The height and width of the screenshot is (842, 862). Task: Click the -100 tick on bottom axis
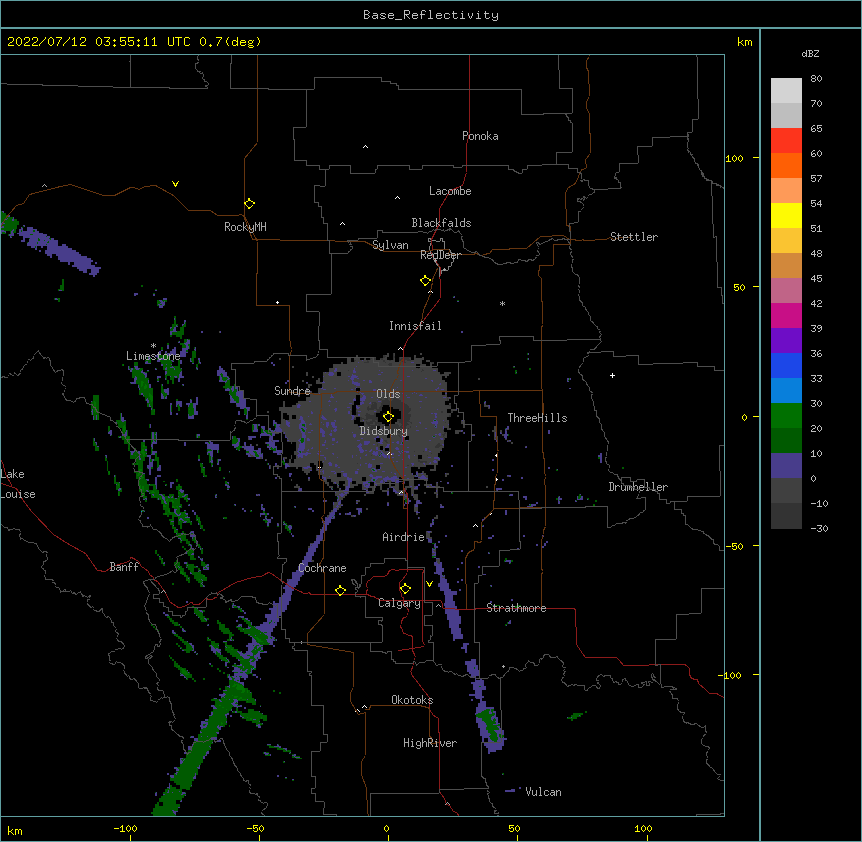coord(125,829)
